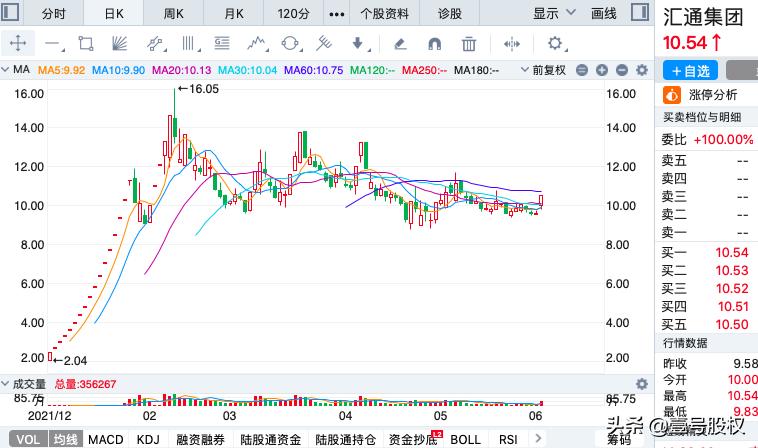Click the 自选 add-to-watchlist button
This screenshot has height=448, width=758.
[689, 71]
